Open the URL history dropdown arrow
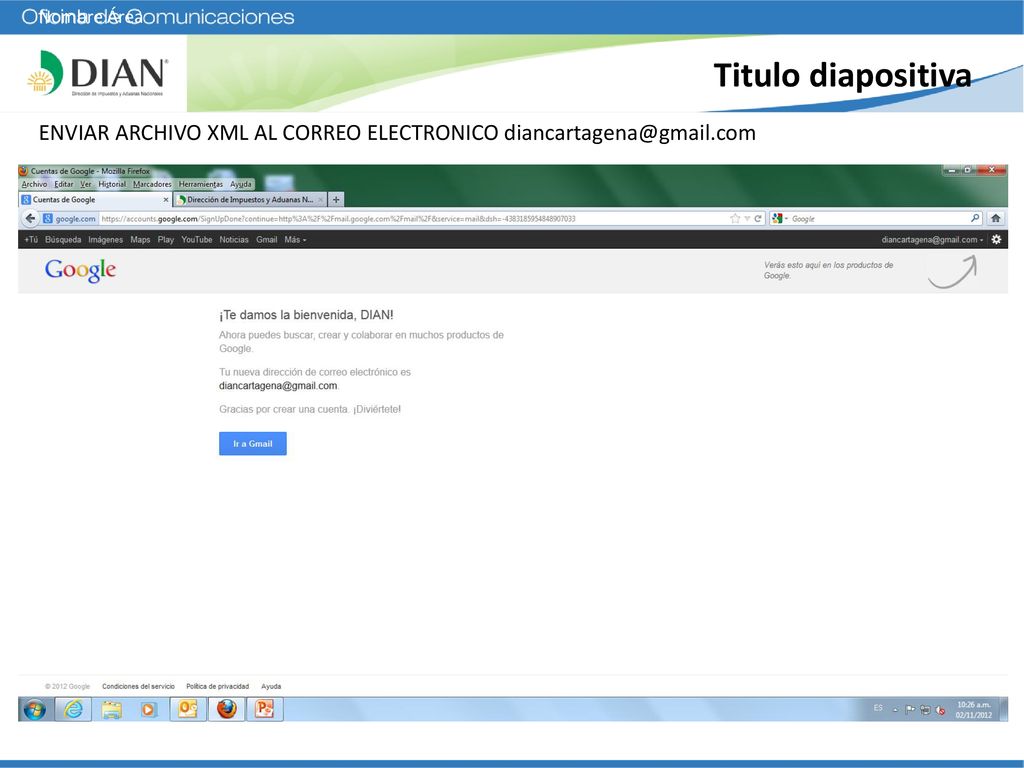1024x768 pixels. [747, 219]
